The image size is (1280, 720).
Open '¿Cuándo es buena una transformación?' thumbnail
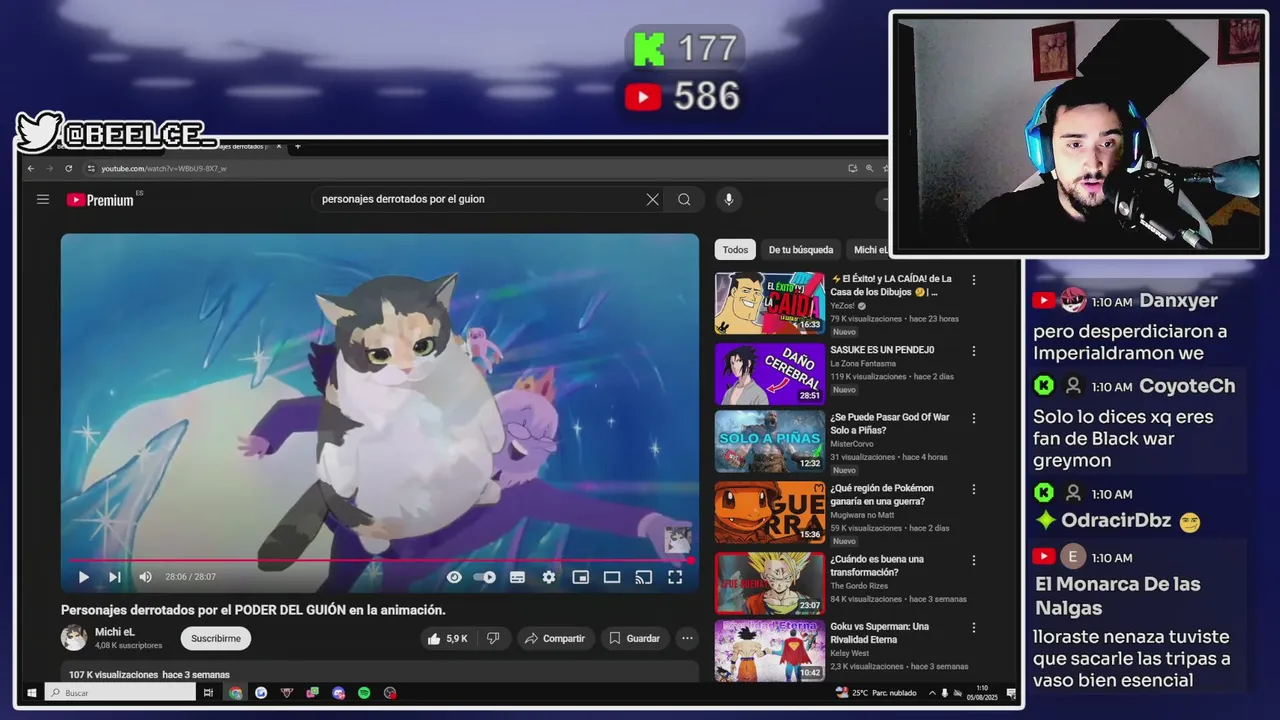coord(770,583)
